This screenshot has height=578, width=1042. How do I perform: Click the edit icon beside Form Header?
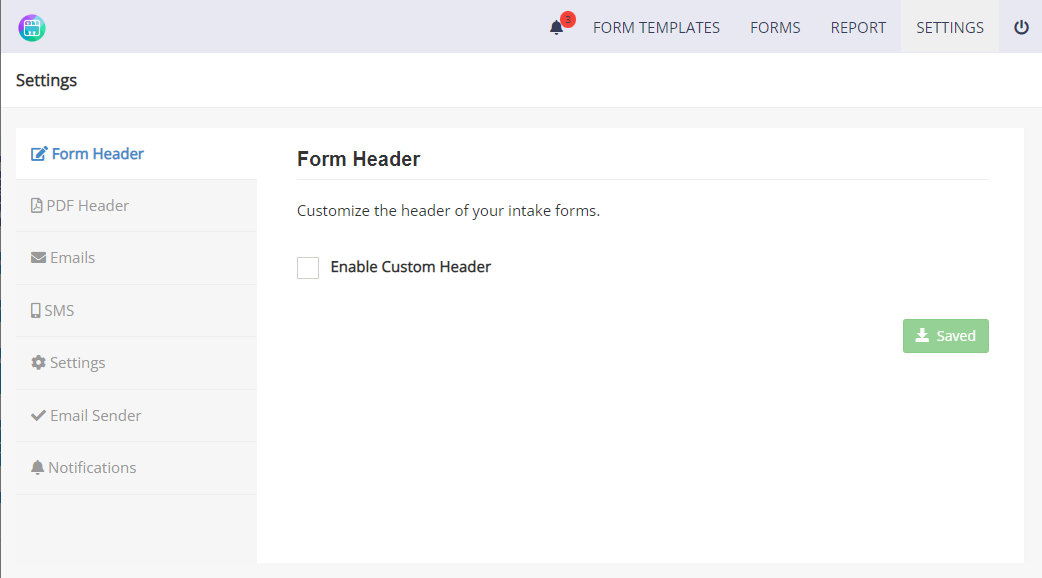(39, 154)
